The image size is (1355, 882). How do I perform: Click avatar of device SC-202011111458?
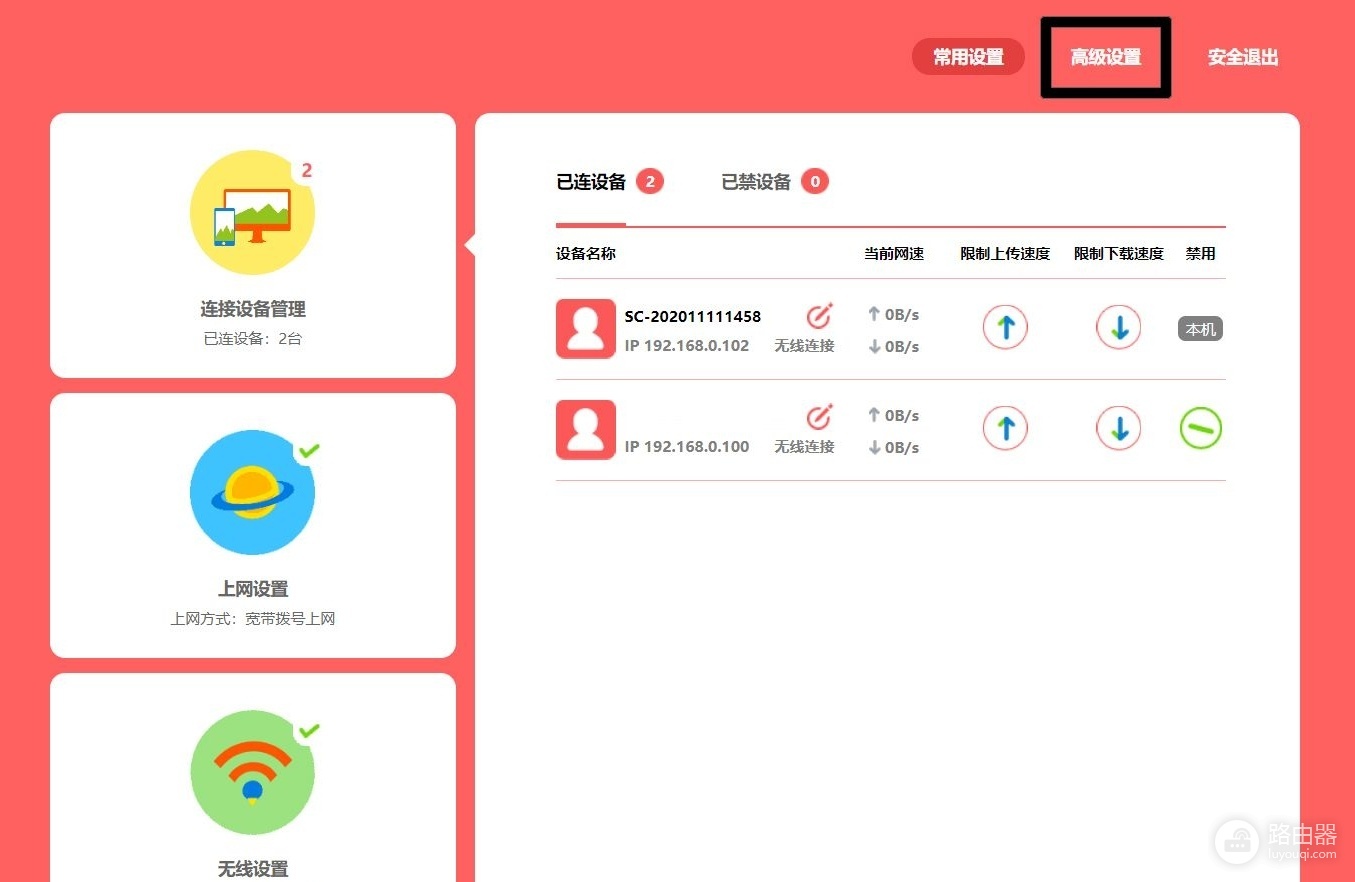(x=586, y=328)
